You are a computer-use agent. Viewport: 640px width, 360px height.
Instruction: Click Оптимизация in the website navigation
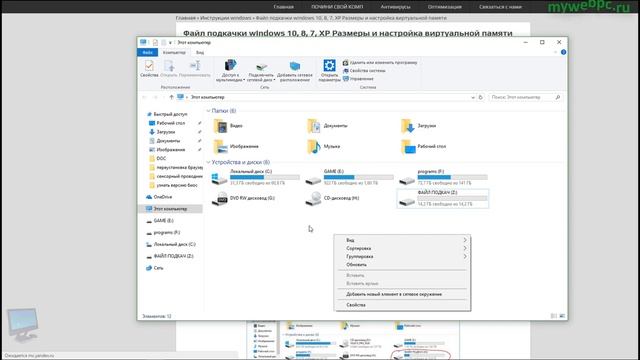(x=444, y=7)
